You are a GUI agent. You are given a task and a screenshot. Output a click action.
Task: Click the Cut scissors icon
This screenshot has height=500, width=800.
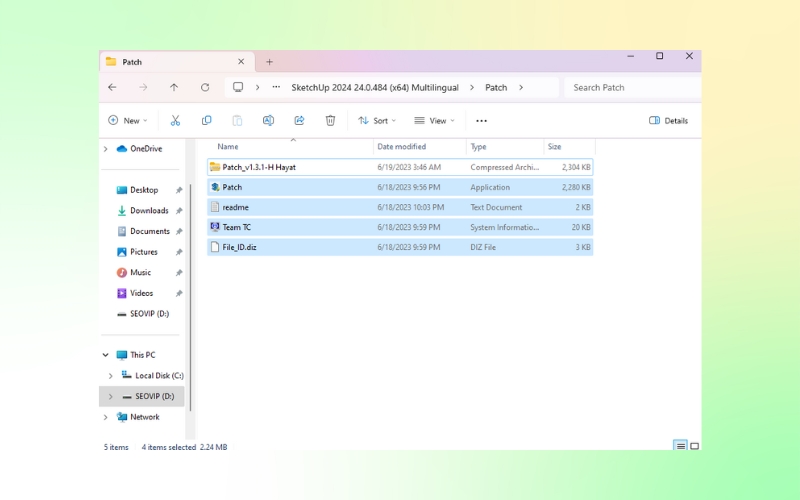[x=175, y=120]
